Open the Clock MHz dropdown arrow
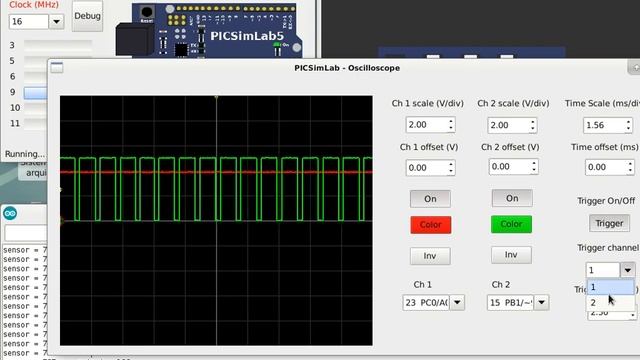Image resolution: width=640 pixels, height=360 pixels. click(x=57, y=21)
